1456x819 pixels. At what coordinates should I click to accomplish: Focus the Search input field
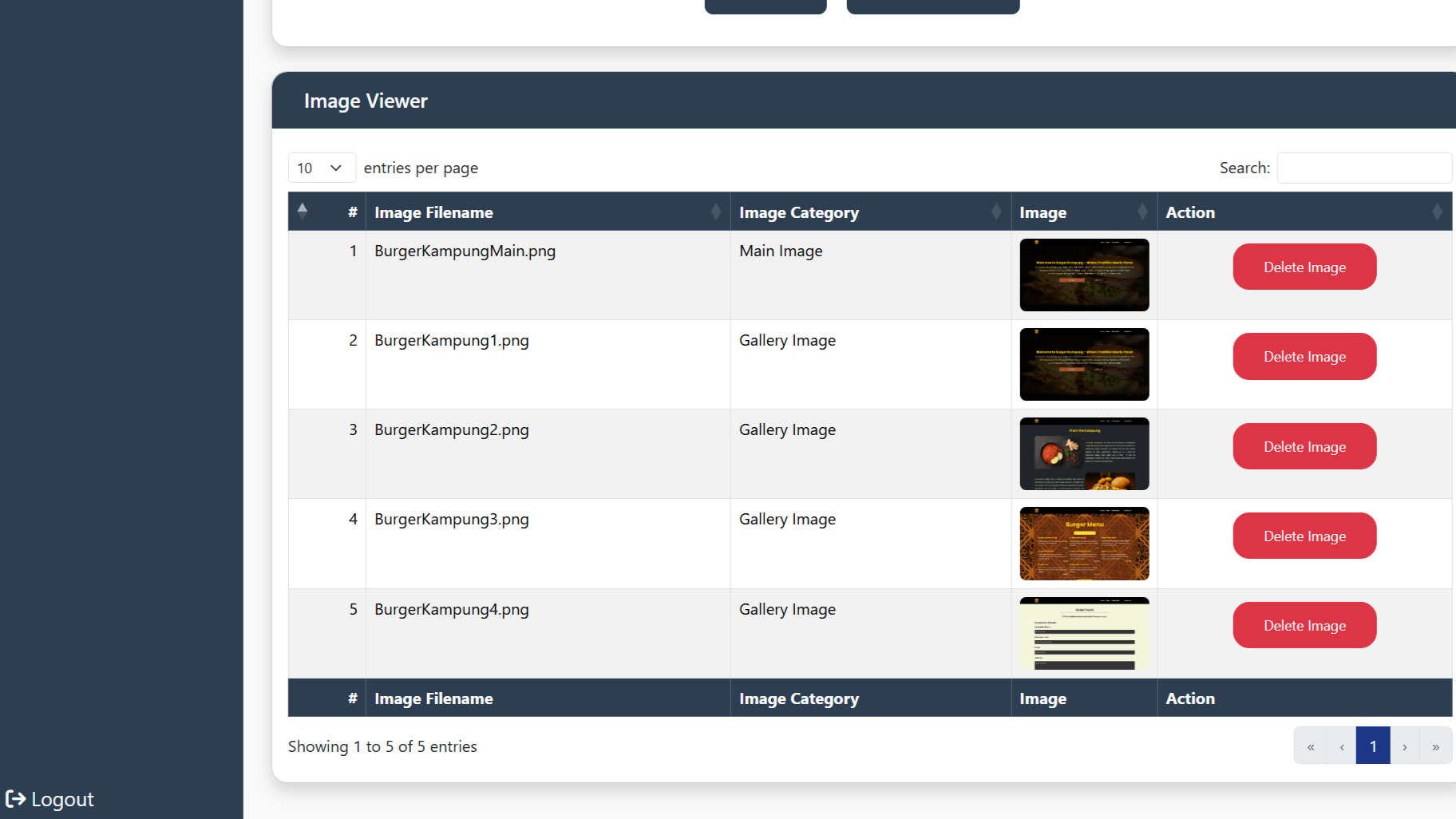pyautogui.click(x=1363, y=168)
